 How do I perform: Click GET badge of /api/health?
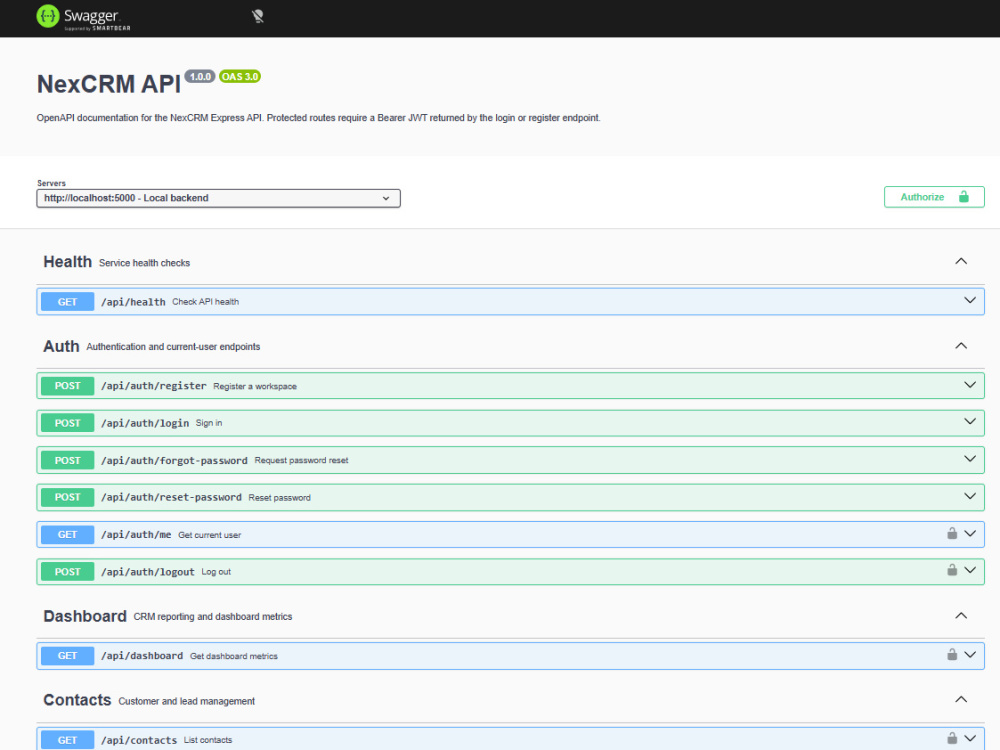(68, 302)
